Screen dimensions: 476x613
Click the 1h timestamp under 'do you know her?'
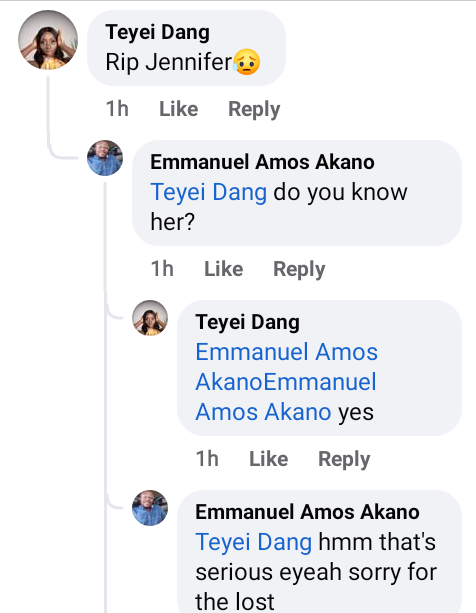[162, 269]
